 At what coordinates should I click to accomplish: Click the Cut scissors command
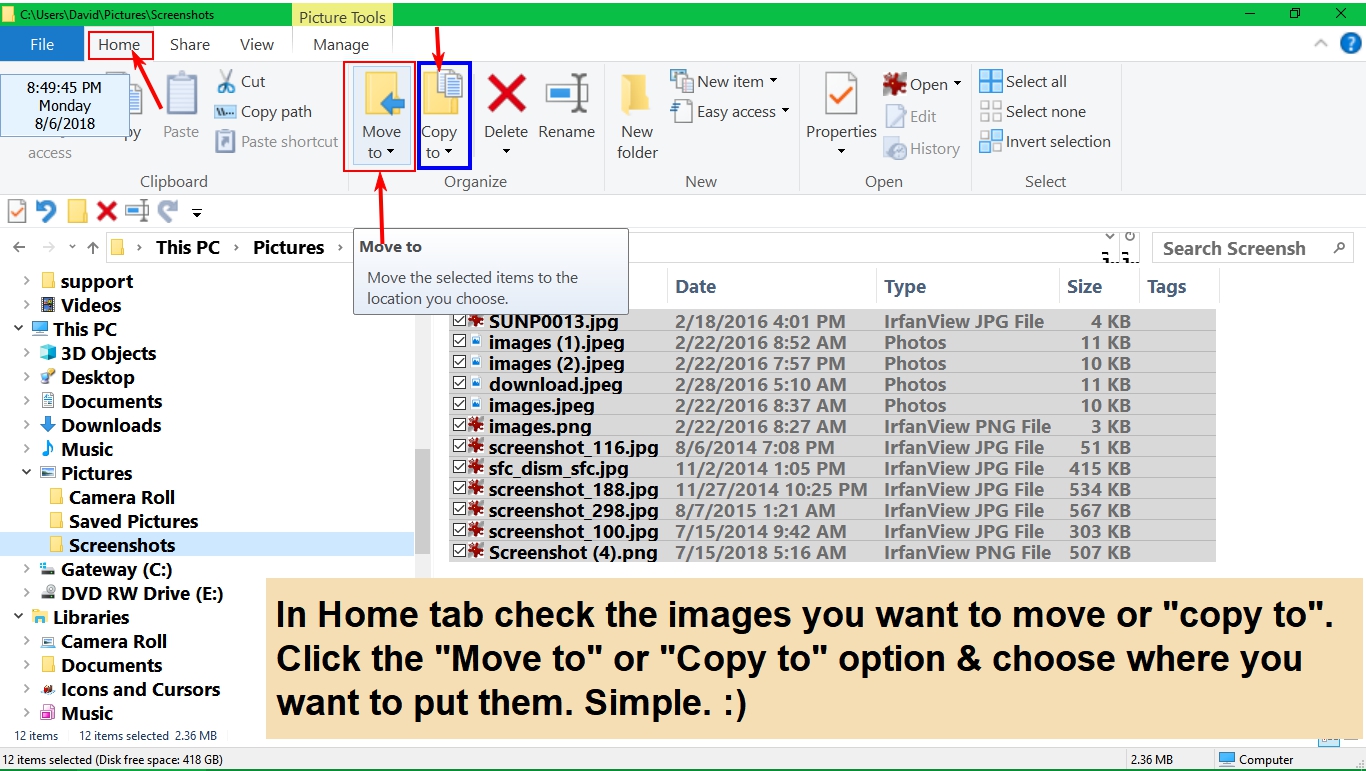[241, 82]
